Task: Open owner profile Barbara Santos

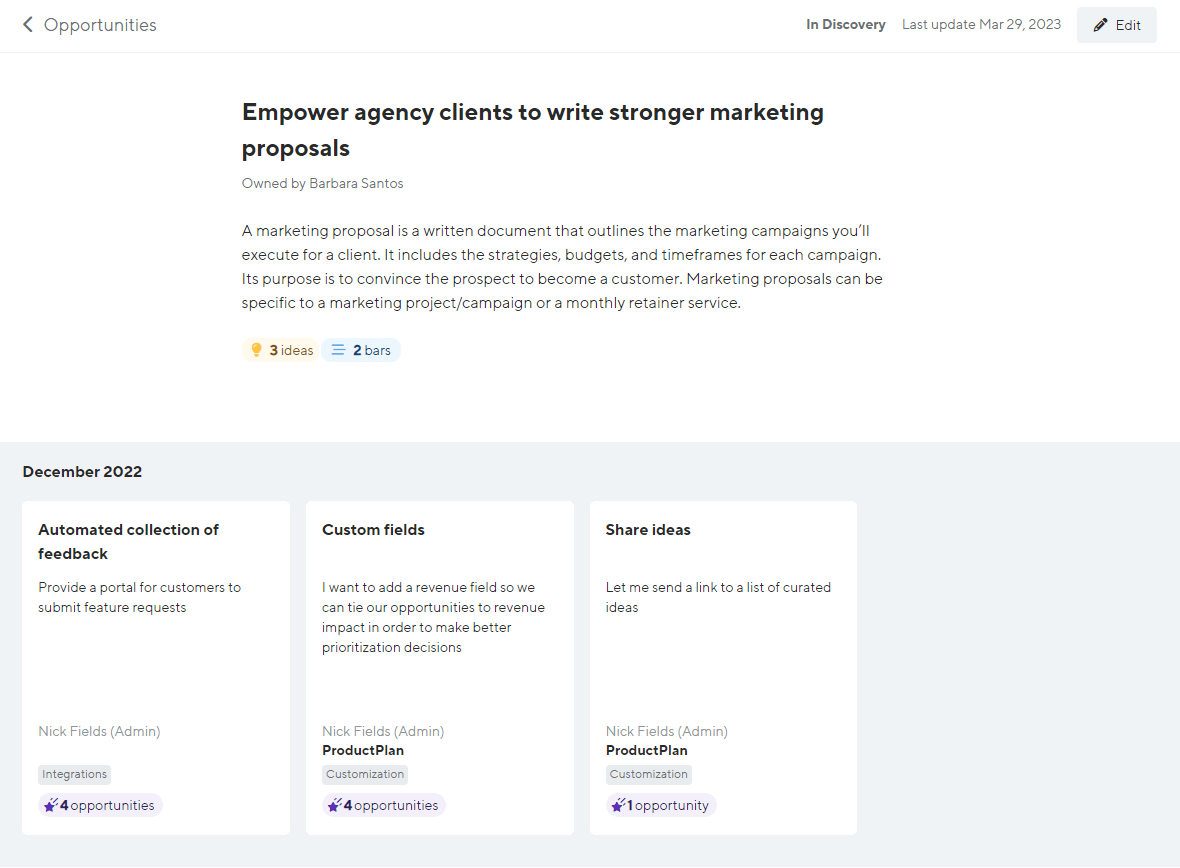Action: click(356, 183)
